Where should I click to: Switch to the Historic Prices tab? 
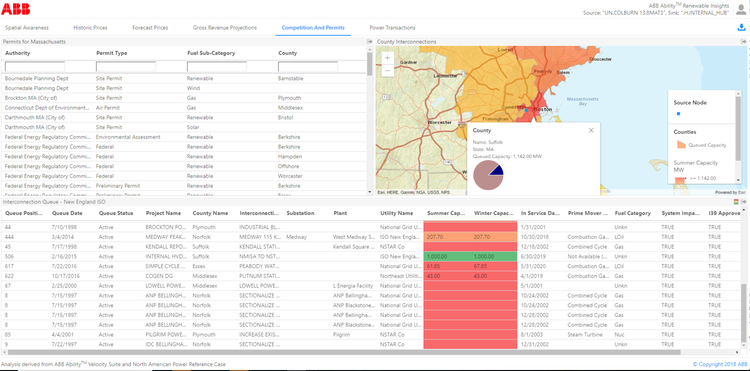point(90,28)
